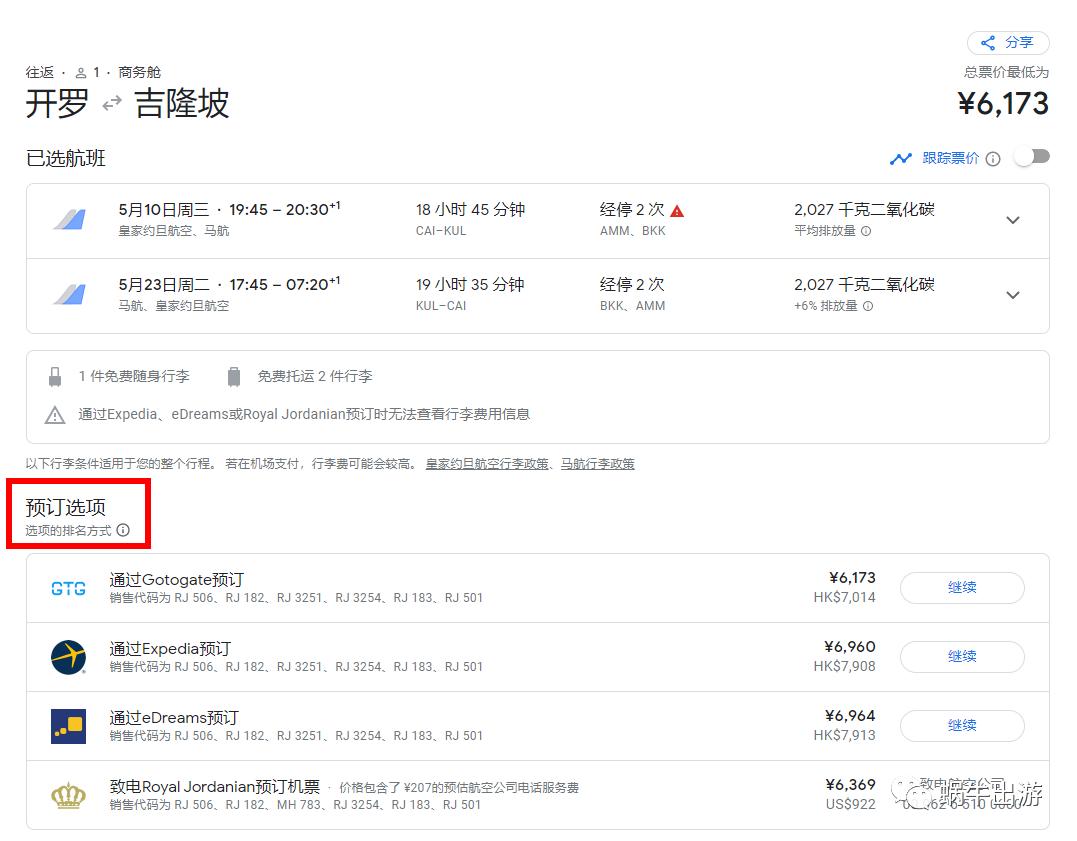Click the eDreams logo icon

pyautogui.click(x=67, y=726)
